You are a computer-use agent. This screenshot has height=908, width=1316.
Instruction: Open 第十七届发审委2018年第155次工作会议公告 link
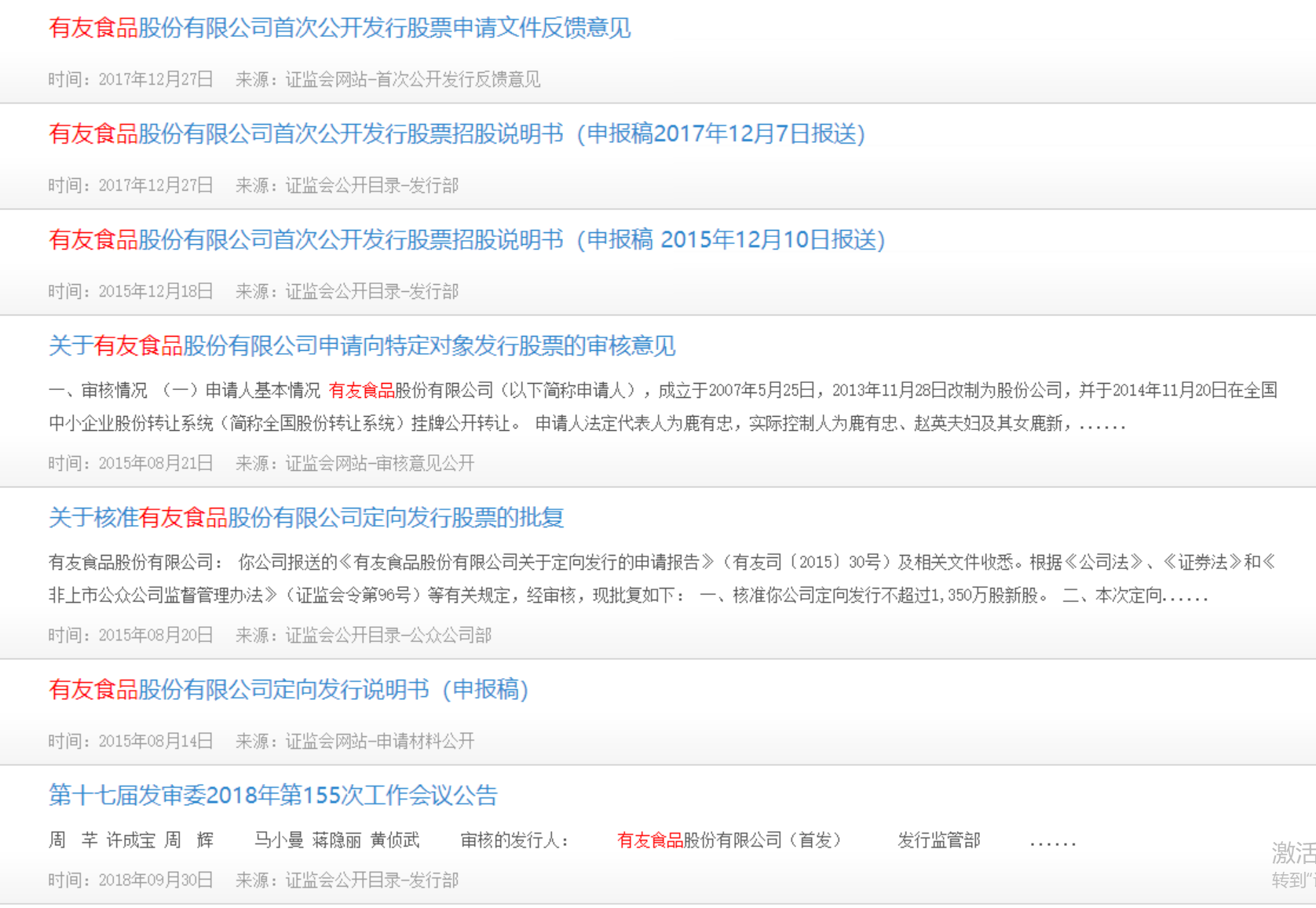(273, 795)
